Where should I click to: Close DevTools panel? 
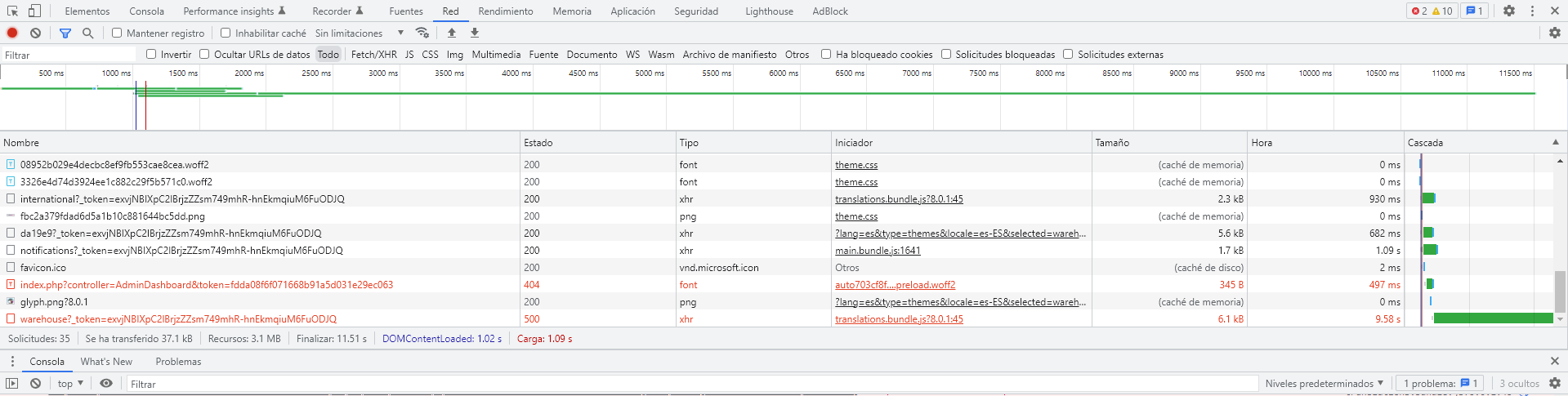[1555, 11]
